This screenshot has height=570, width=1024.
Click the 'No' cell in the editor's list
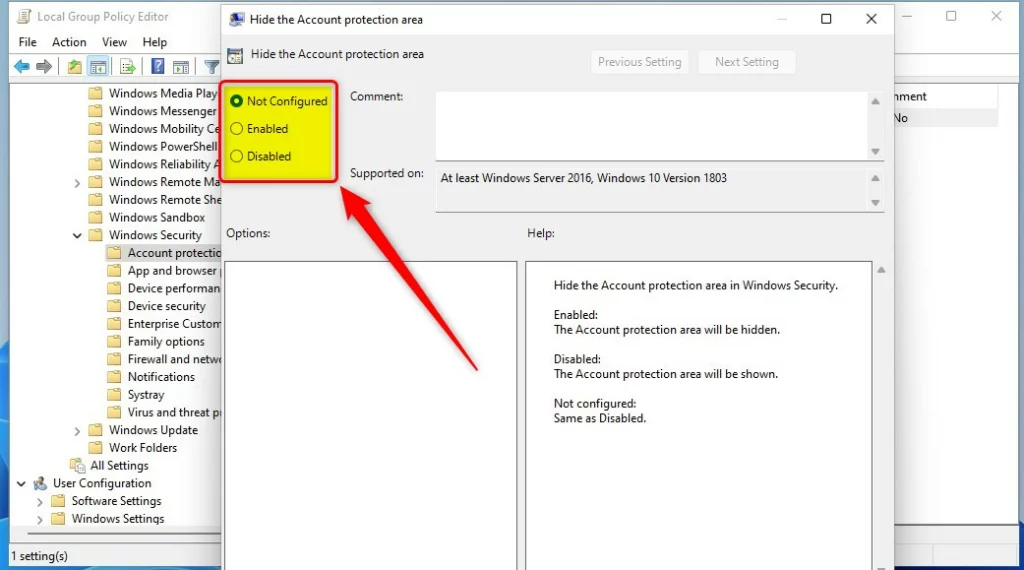click(x=901, y=118)
